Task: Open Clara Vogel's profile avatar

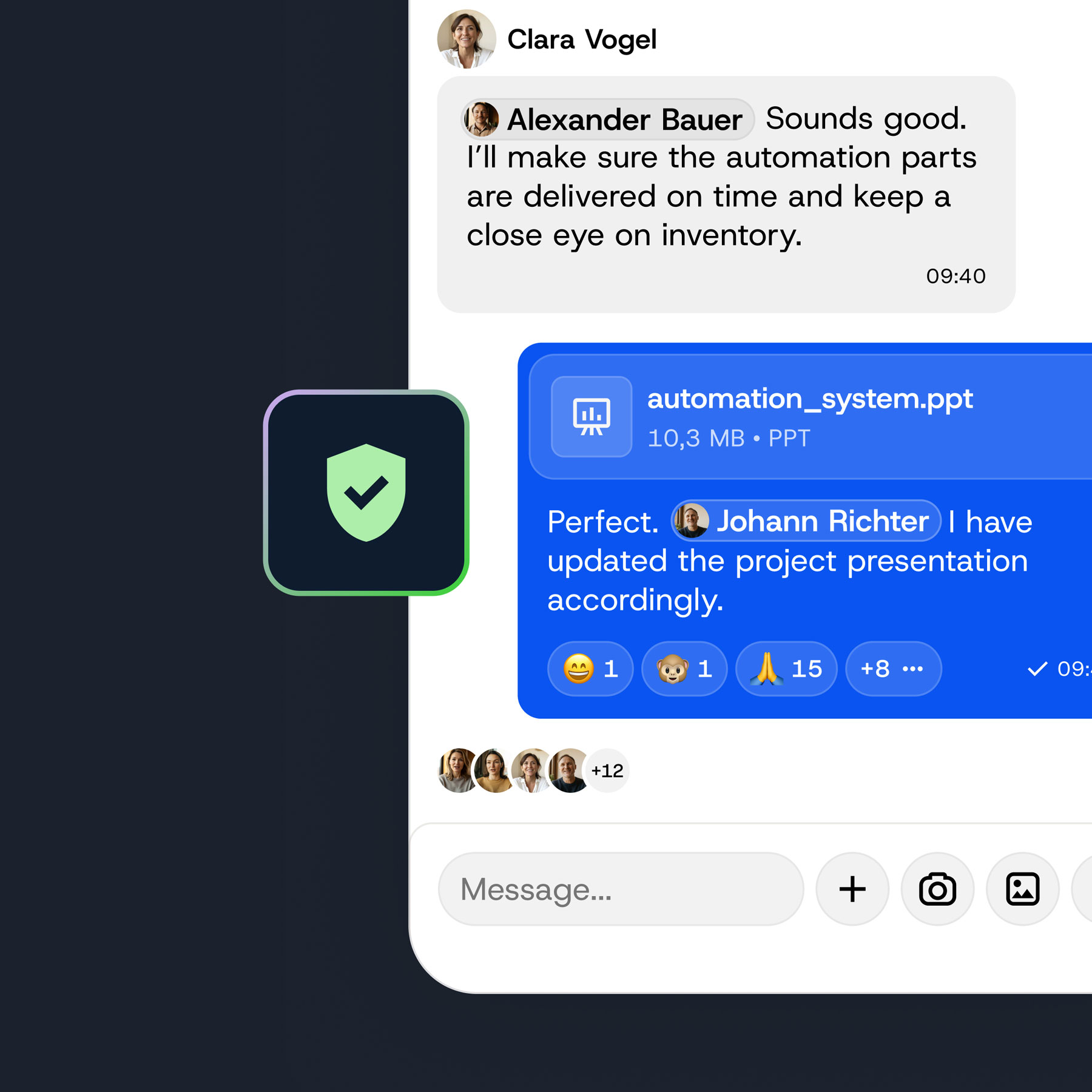Action: pyautogui.click(x=467, y=39)
